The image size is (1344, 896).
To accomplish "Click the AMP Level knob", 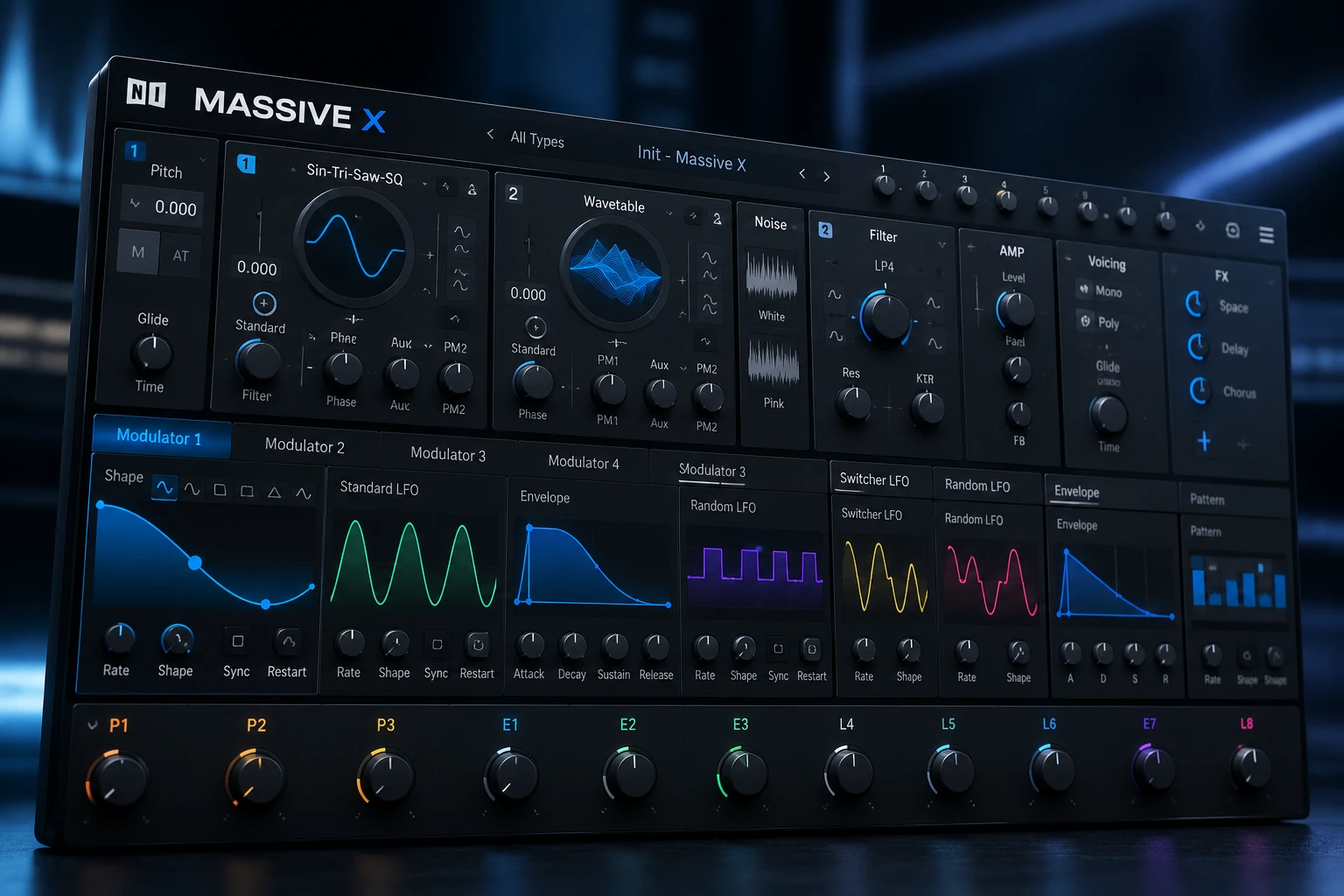I will 1015,309.
